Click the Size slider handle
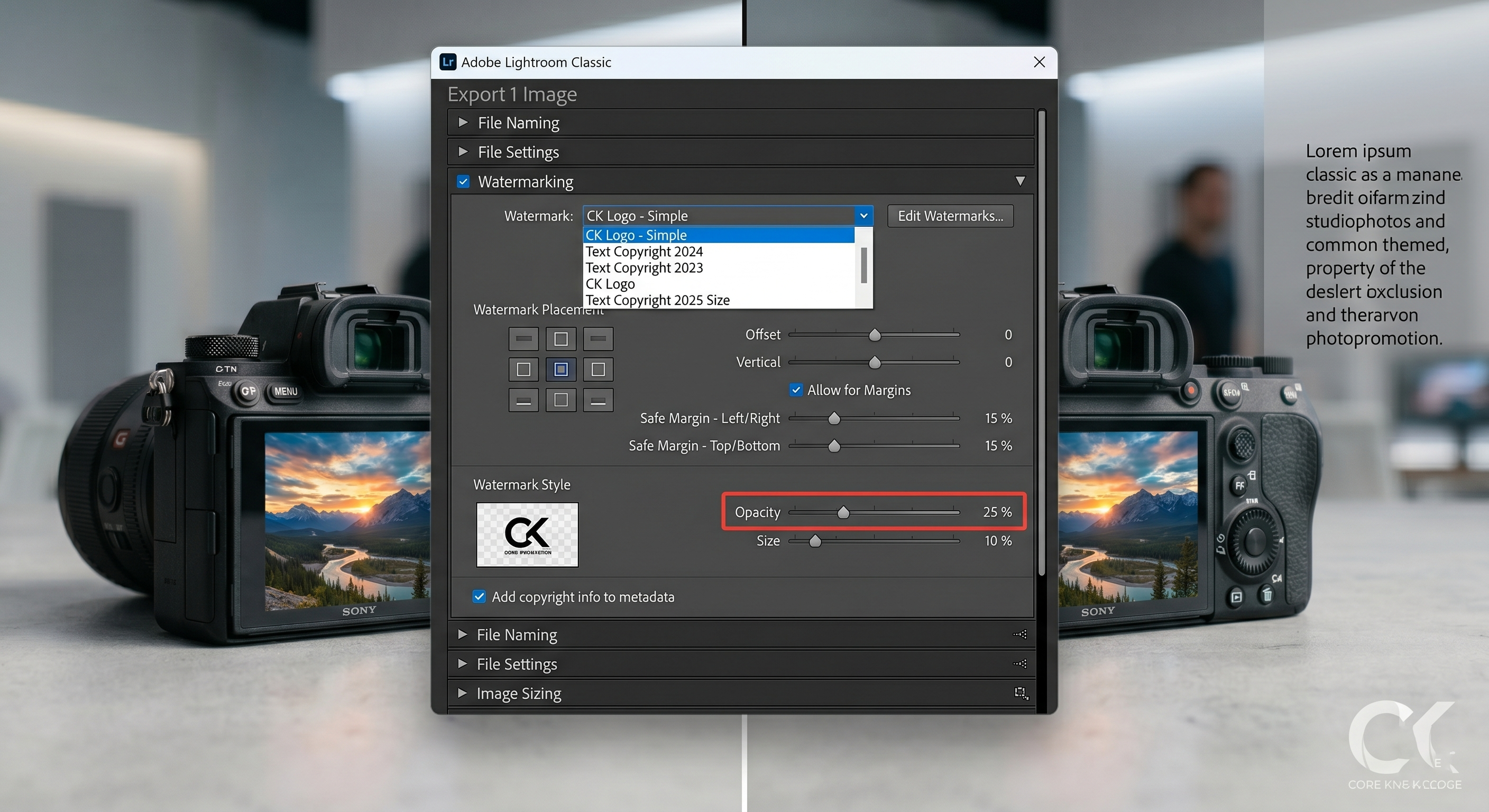Screen dimensions: 1489x812 [x=815, y=541]
